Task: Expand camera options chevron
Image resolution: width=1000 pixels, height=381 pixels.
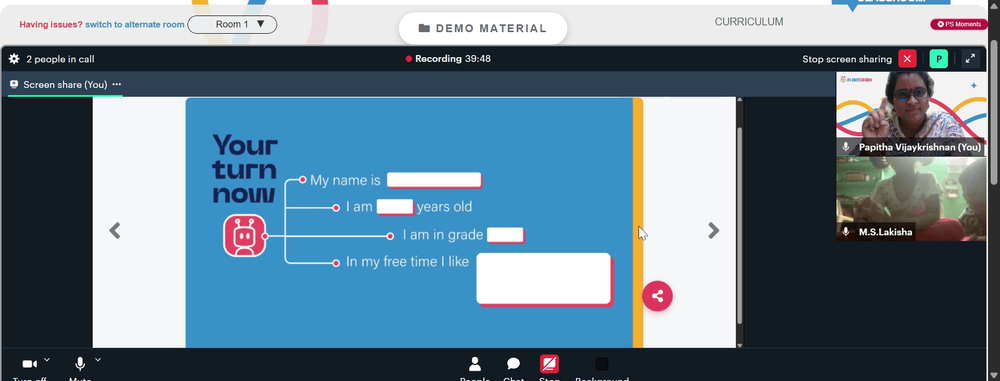Action: click(x=47, y=360)
